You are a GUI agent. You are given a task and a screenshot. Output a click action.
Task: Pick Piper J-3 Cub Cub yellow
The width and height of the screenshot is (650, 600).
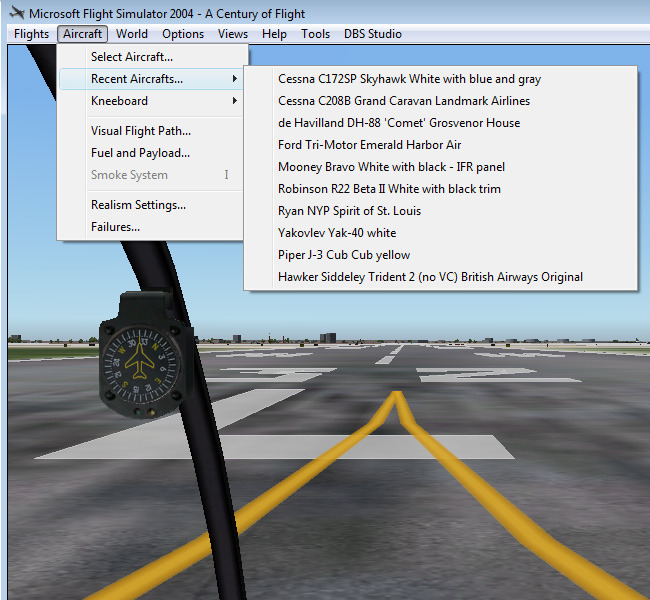pos(440,255)
